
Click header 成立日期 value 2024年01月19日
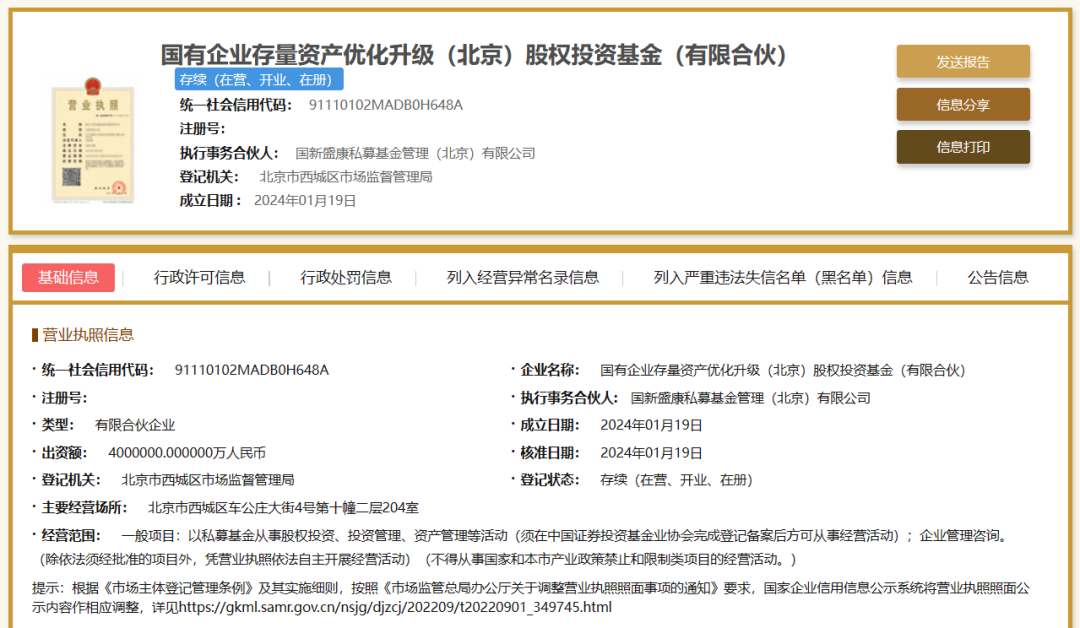click(x=305, y=200)
